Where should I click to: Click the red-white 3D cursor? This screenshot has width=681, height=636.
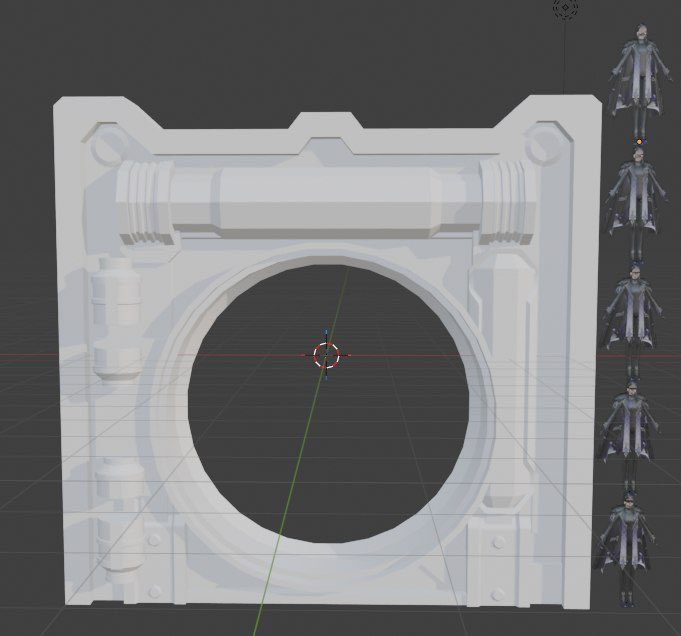pos(326,355)
